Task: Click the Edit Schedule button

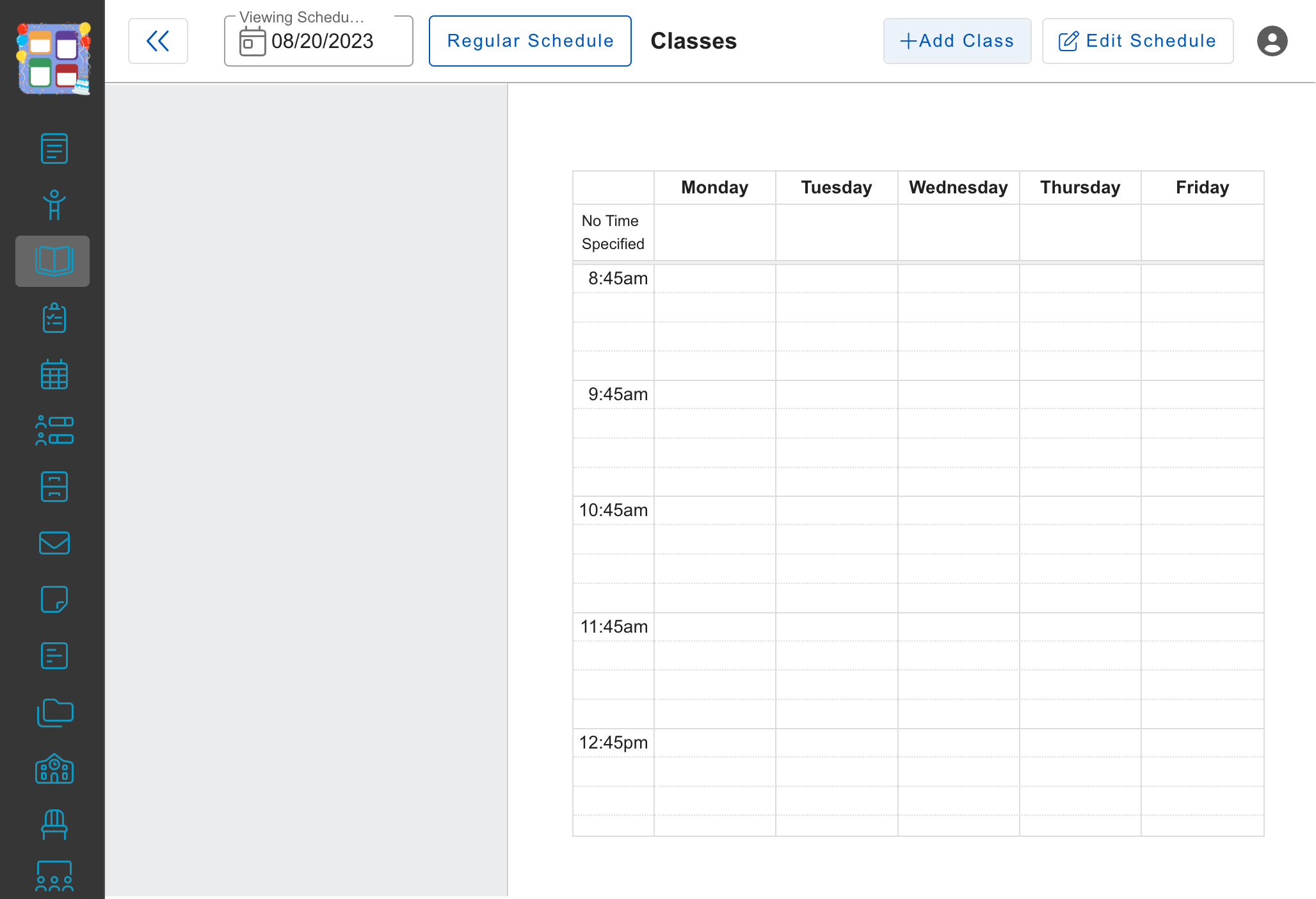Action: (x=1137, y=41)
